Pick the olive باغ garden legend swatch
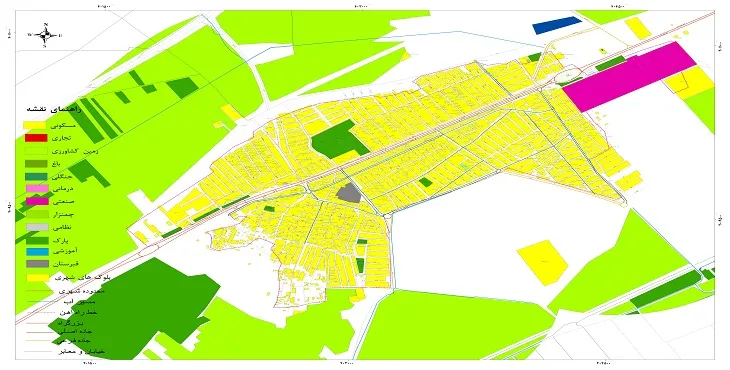Viewport: 730px width, 370px height. click(x=36, y=164)
